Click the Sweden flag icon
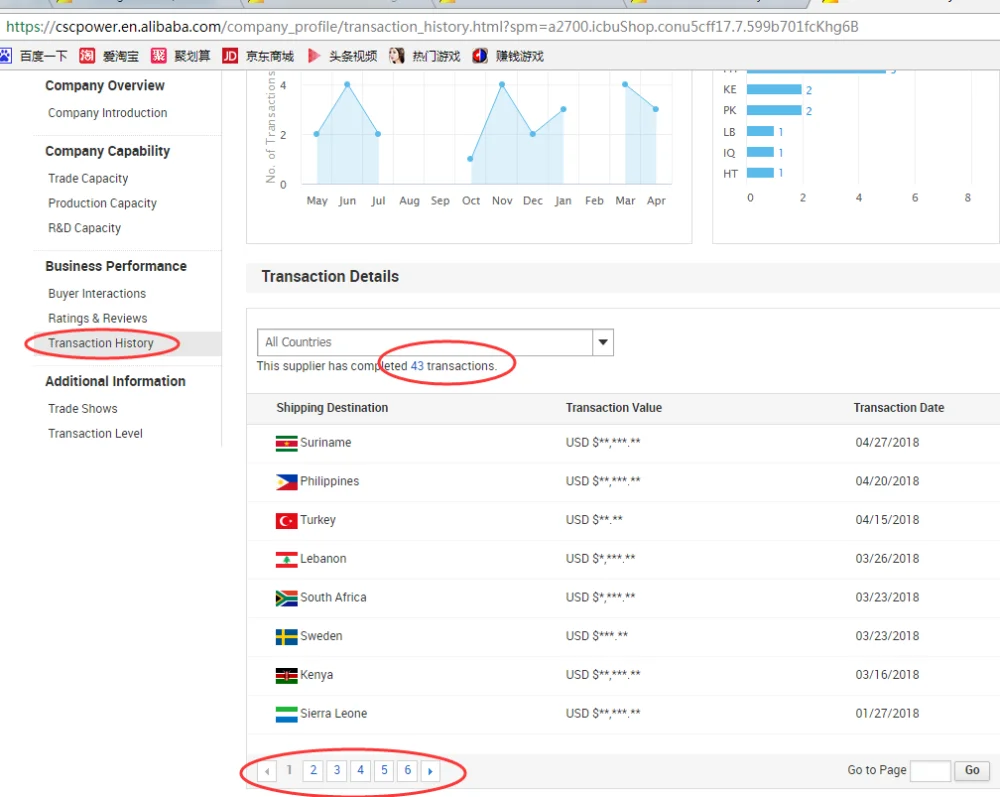The height and width of the screenshot is (797, 1000). click(286, 637)
